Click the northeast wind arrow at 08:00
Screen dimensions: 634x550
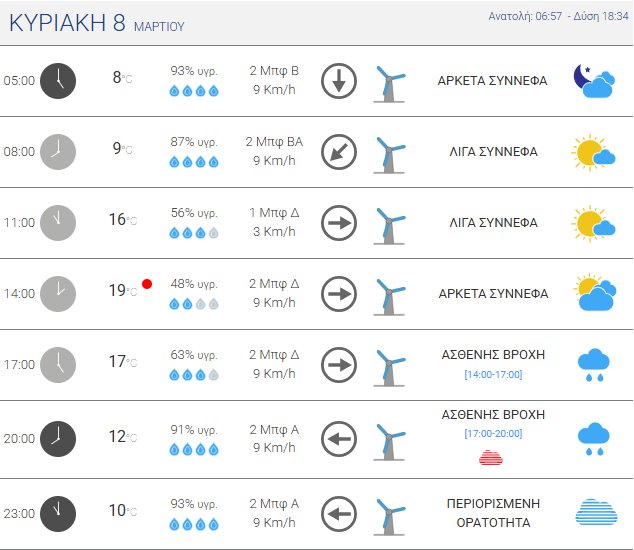pyautogui.click(x=339, y=152)
